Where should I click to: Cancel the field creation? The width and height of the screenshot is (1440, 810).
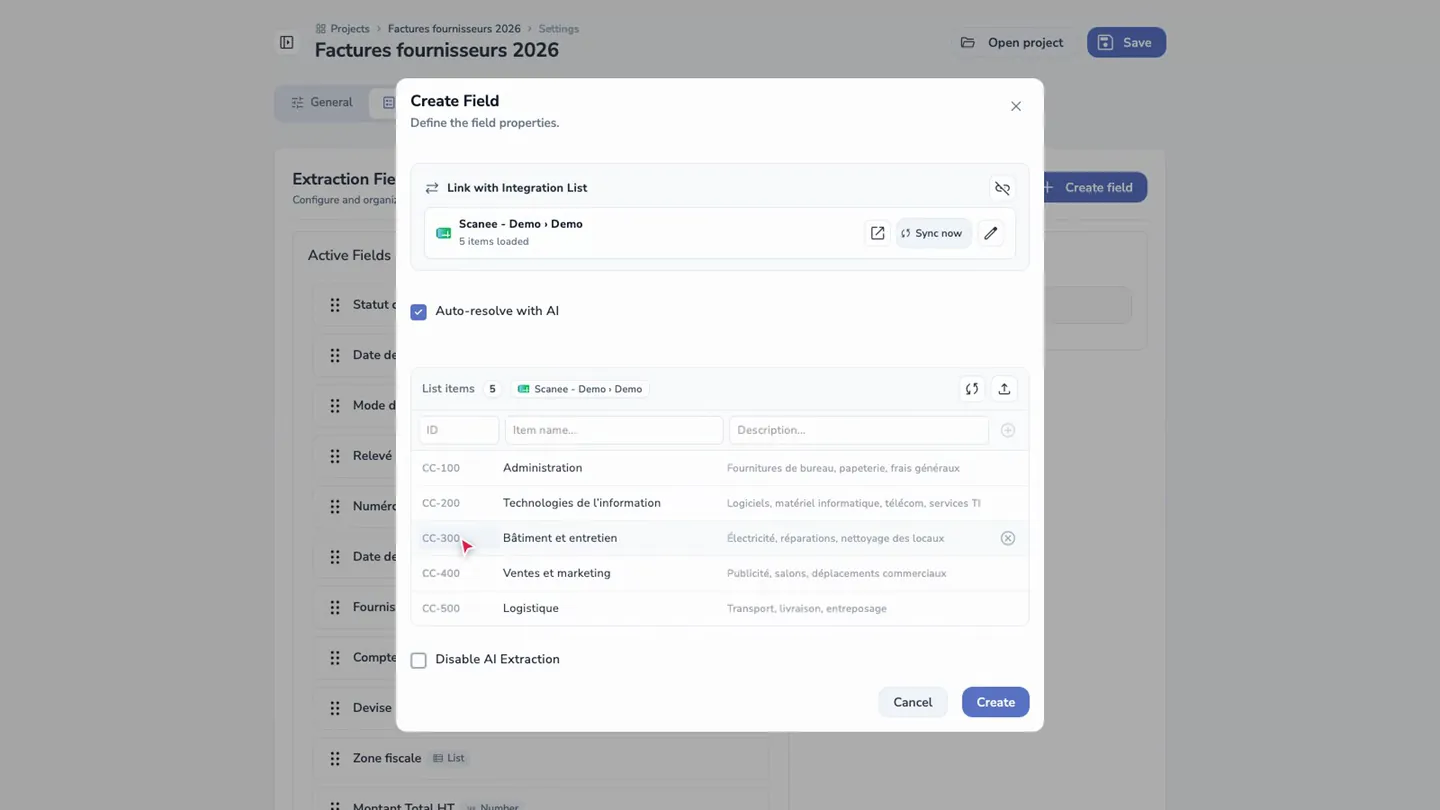912,702
